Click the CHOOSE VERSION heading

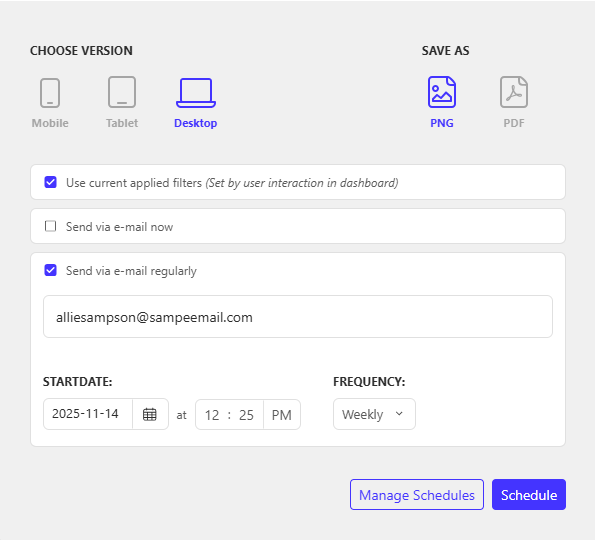click(81, 50)
